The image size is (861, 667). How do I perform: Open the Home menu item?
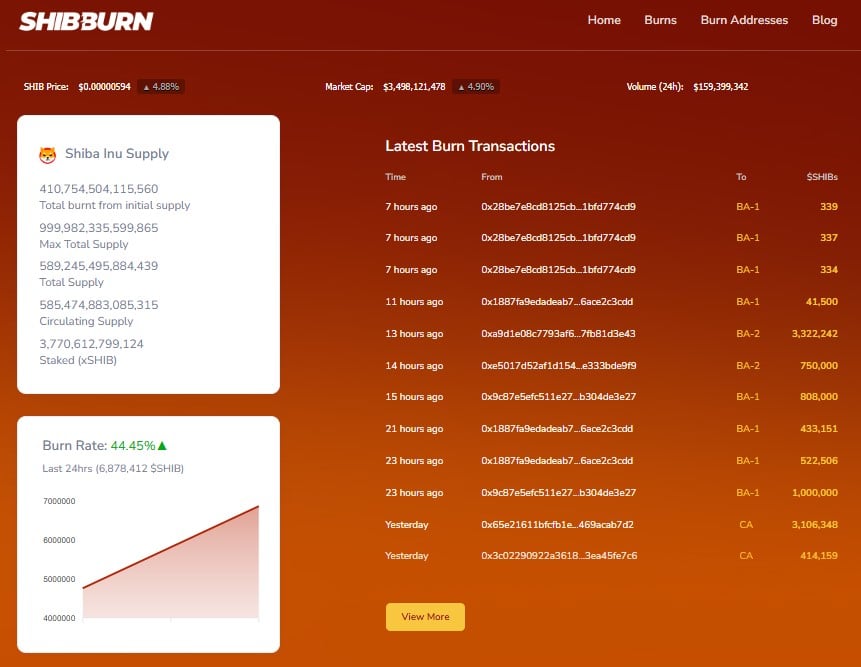coord(604,20)
